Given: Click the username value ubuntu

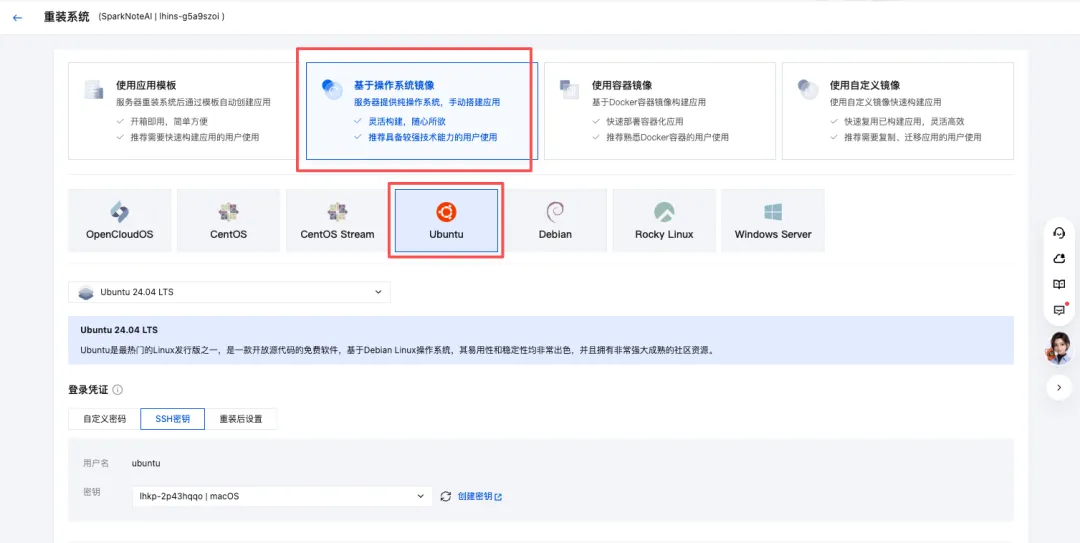Looking at the screenshot, I should (x=146, y=463).
